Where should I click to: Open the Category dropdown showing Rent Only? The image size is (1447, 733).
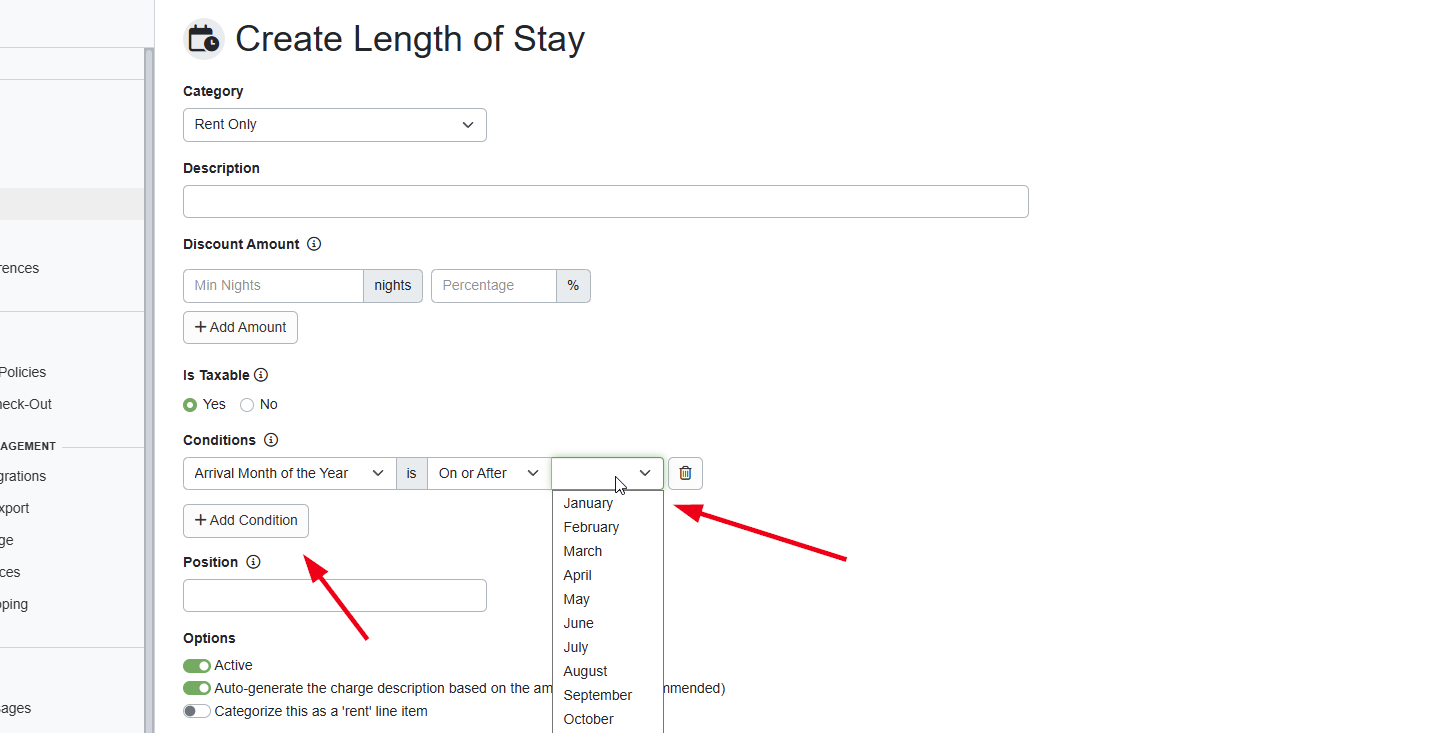tap(334, 125)
